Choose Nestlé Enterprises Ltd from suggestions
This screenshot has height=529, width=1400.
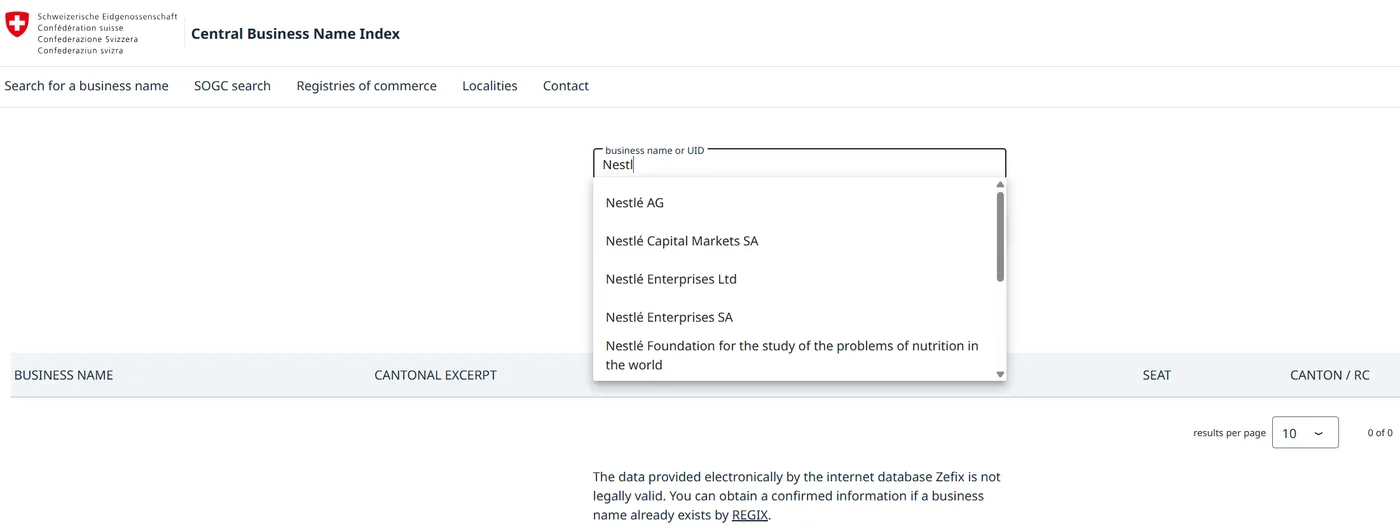click(x=793, y=279)
